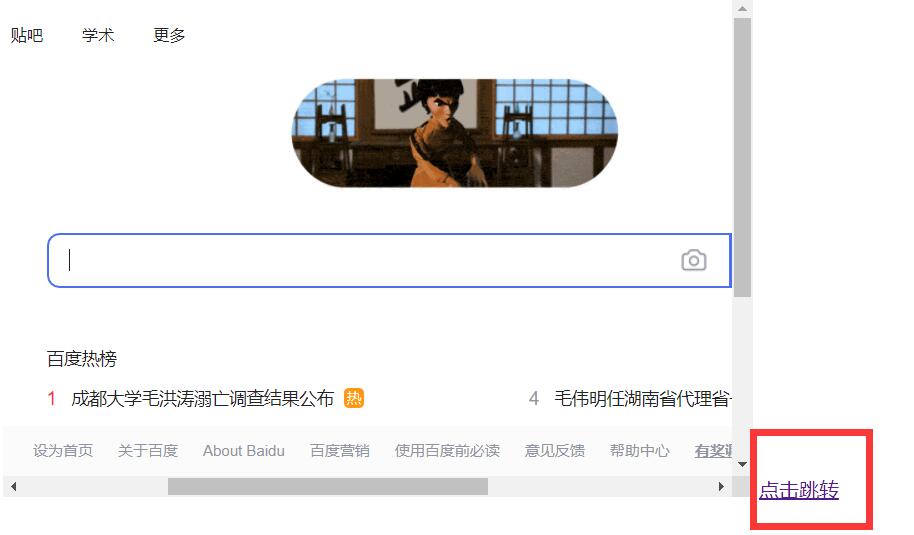Open the 贴吧 navigation item
The height and width of the screenshot is (535, 914).
click(x=27, y=35)
